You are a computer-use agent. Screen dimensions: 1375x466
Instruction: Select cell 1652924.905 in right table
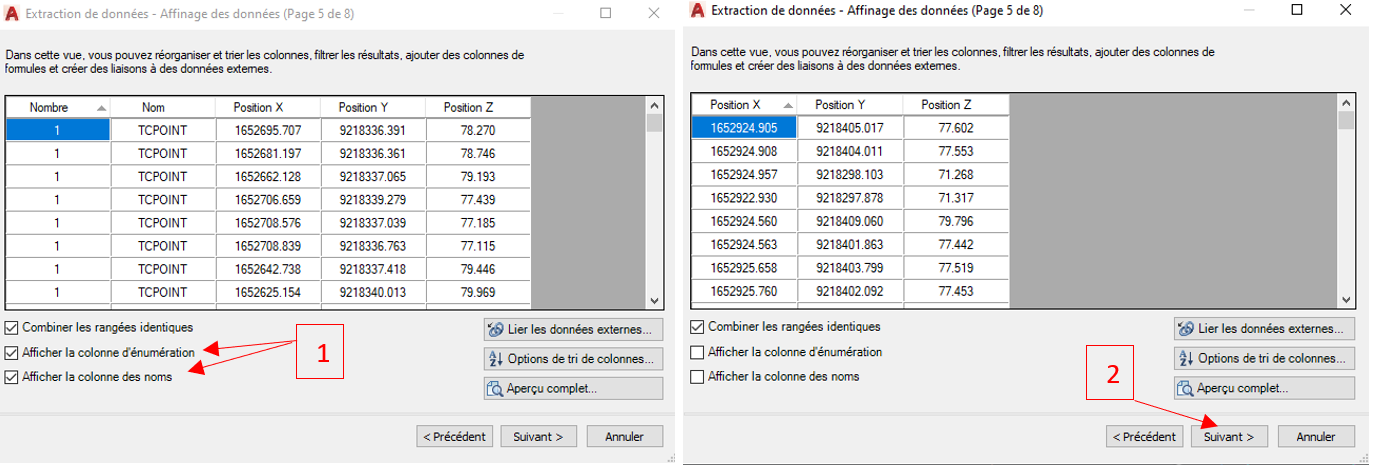(x=743, y=128)
